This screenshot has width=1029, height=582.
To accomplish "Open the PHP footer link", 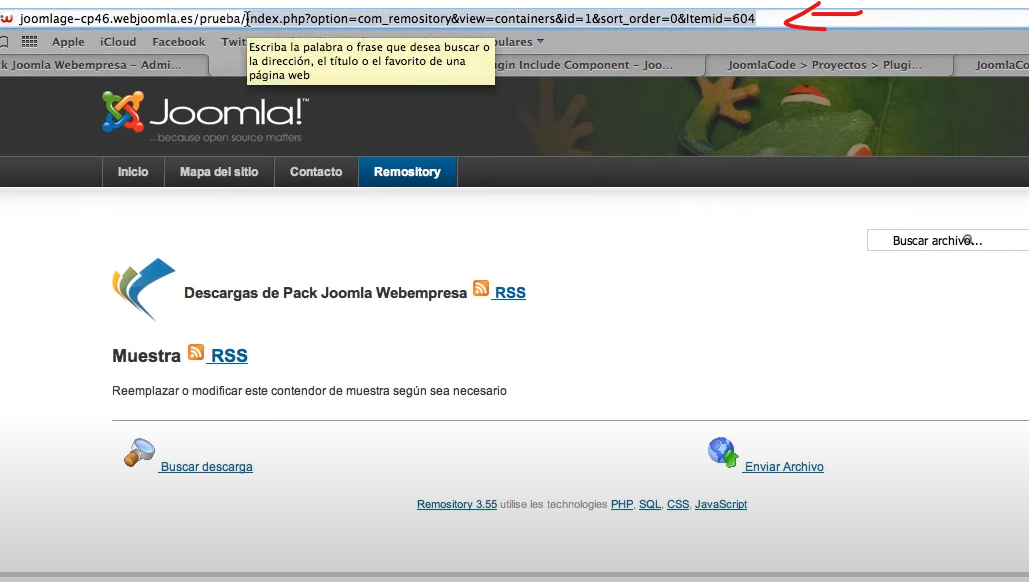I will pos(621,504).
